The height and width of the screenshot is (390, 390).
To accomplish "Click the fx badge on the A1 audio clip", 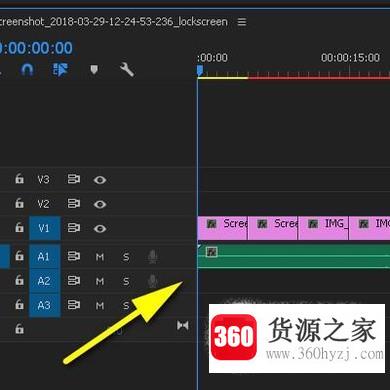I will (211, 252).
